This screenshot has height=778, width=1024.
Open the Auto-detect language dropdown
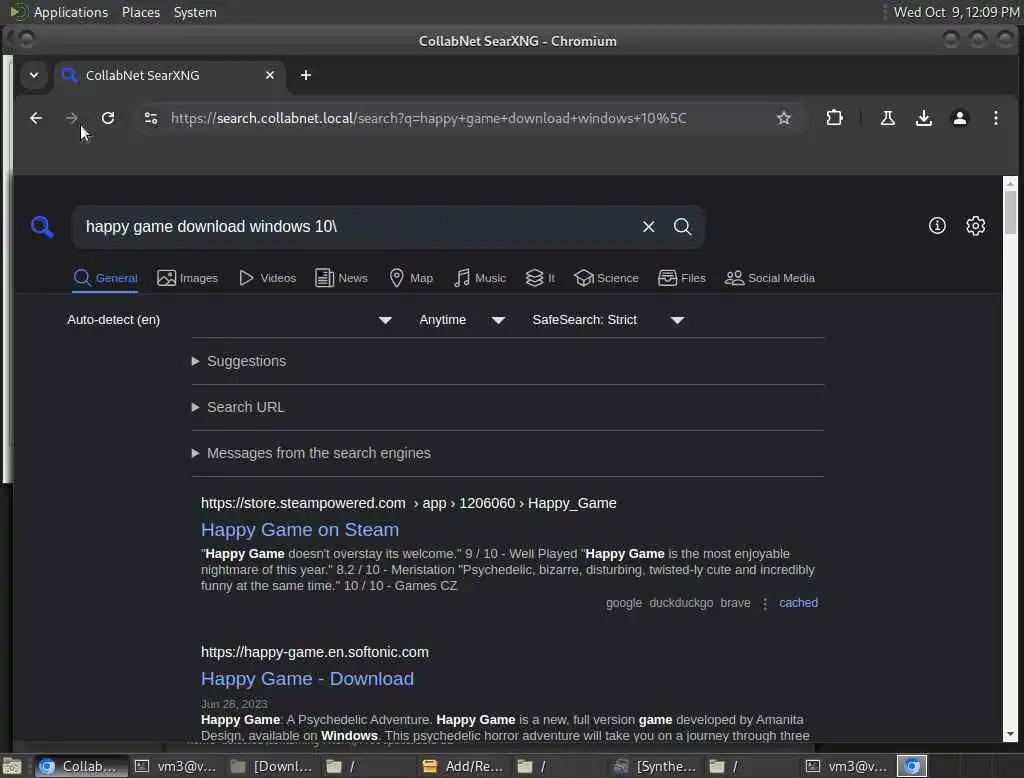(x=229, y=320)
